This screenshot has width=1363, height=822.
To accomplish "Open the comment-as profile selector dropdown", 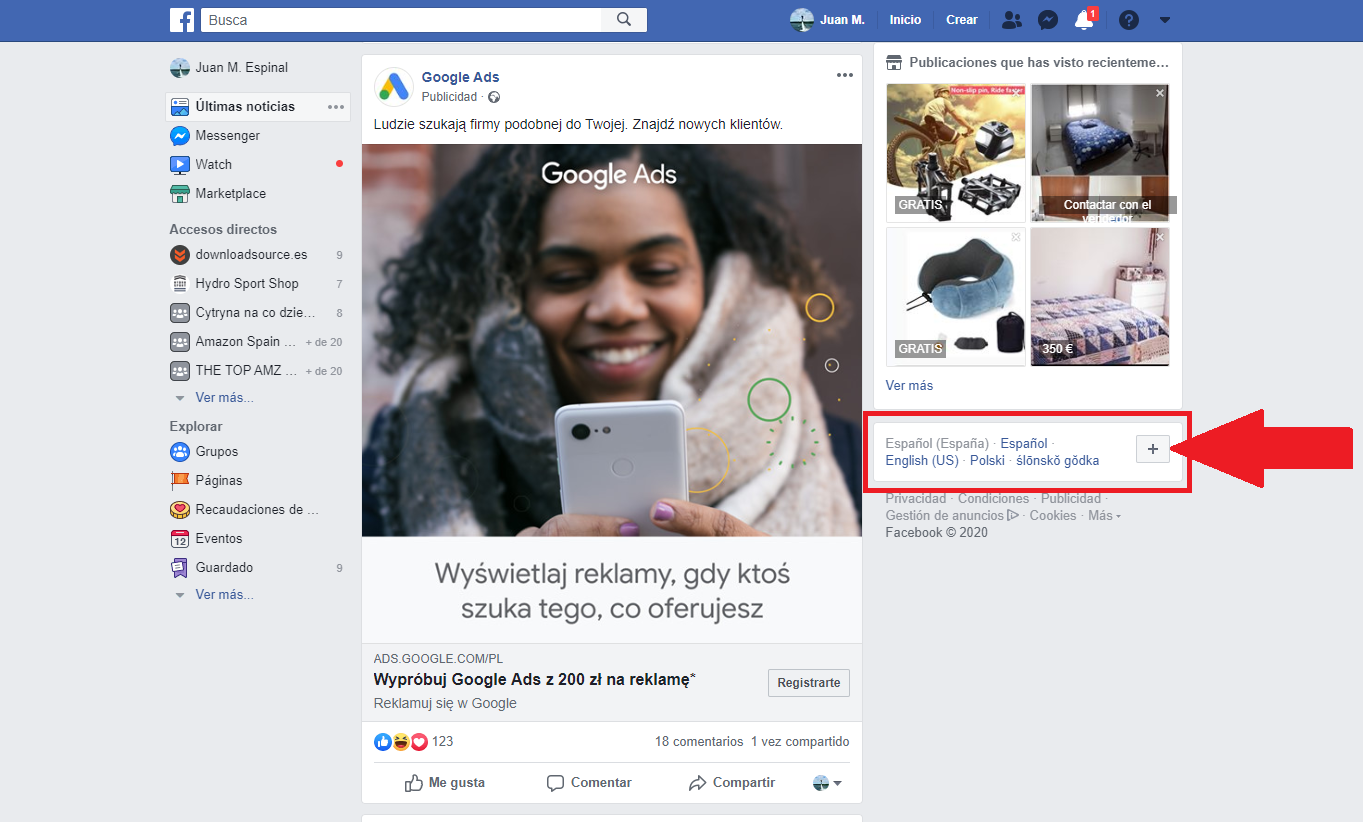I will tap(827, 783).
